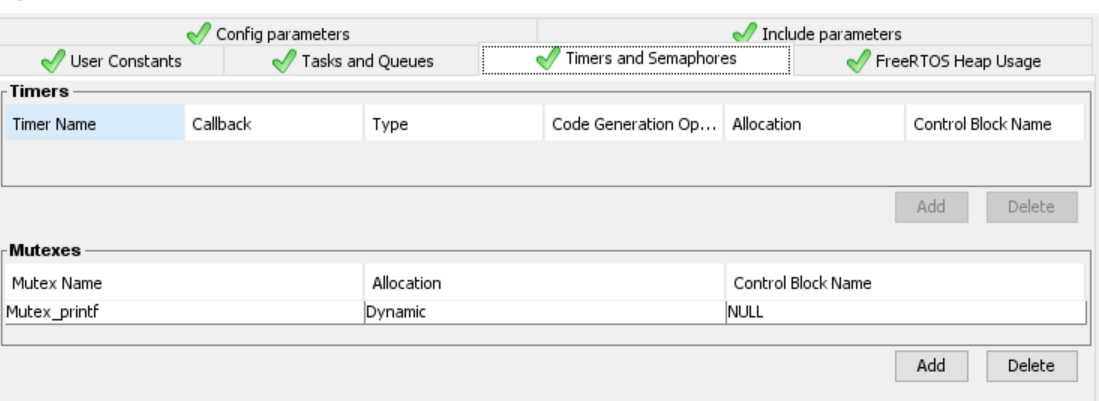Viewport: 1099px width, 401px height.
Task: Click the Code Generation Option column header
Action: tap(633, 125)
